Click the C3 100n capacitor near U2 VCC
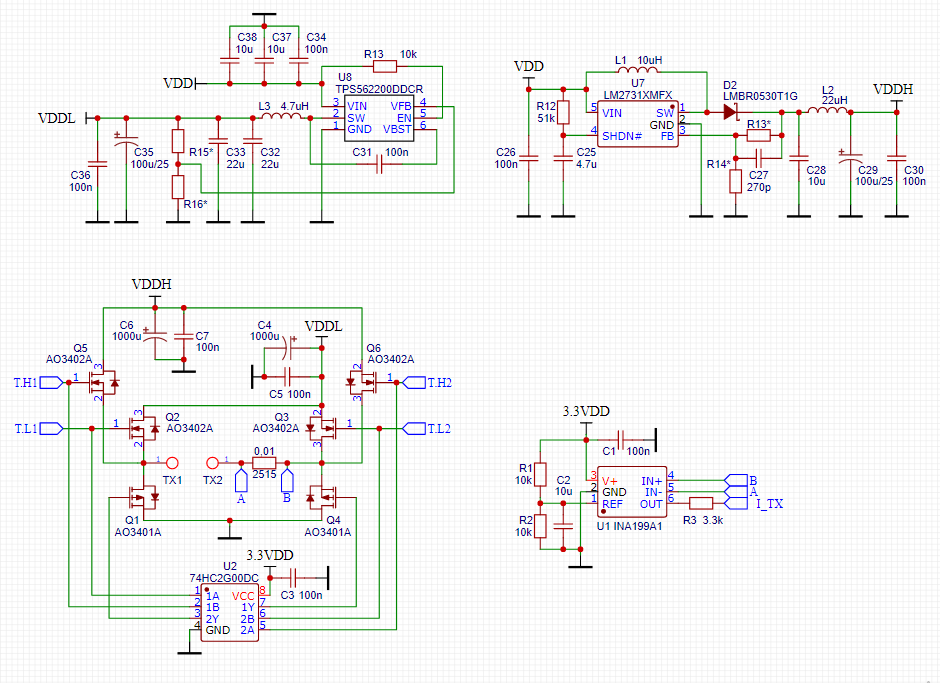 293,578
